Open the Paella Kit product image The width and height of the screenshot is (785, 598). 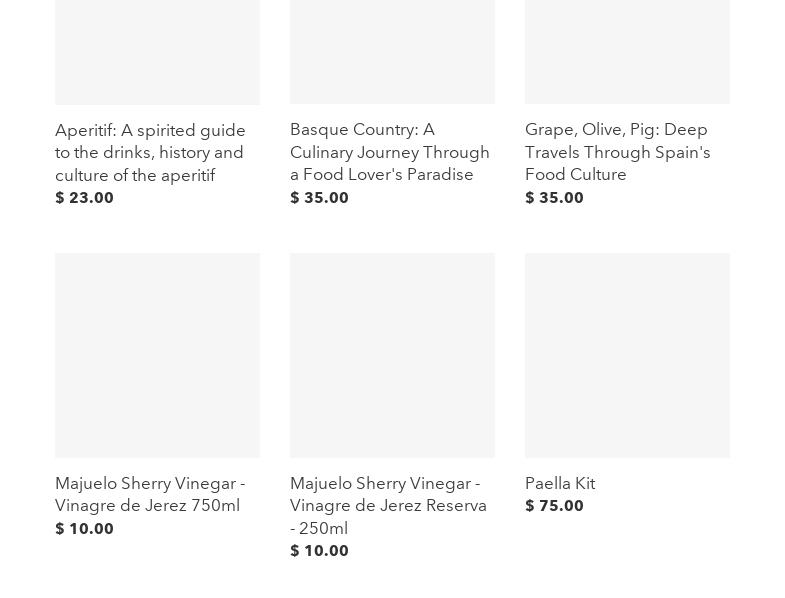click(x=627, y=355)
